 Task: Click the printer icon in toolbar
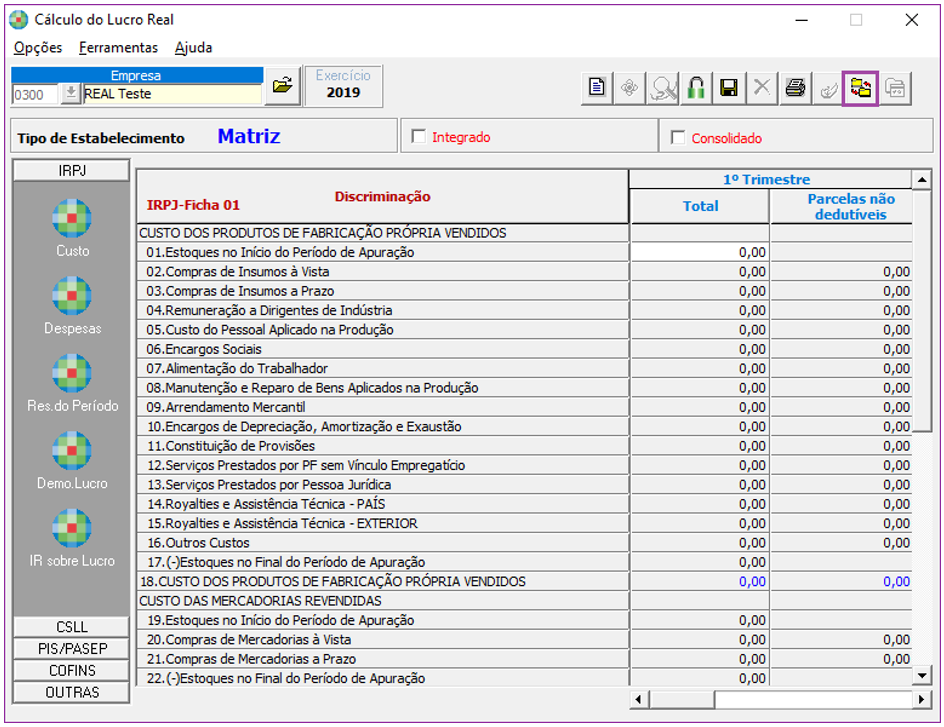coord(795,88)
